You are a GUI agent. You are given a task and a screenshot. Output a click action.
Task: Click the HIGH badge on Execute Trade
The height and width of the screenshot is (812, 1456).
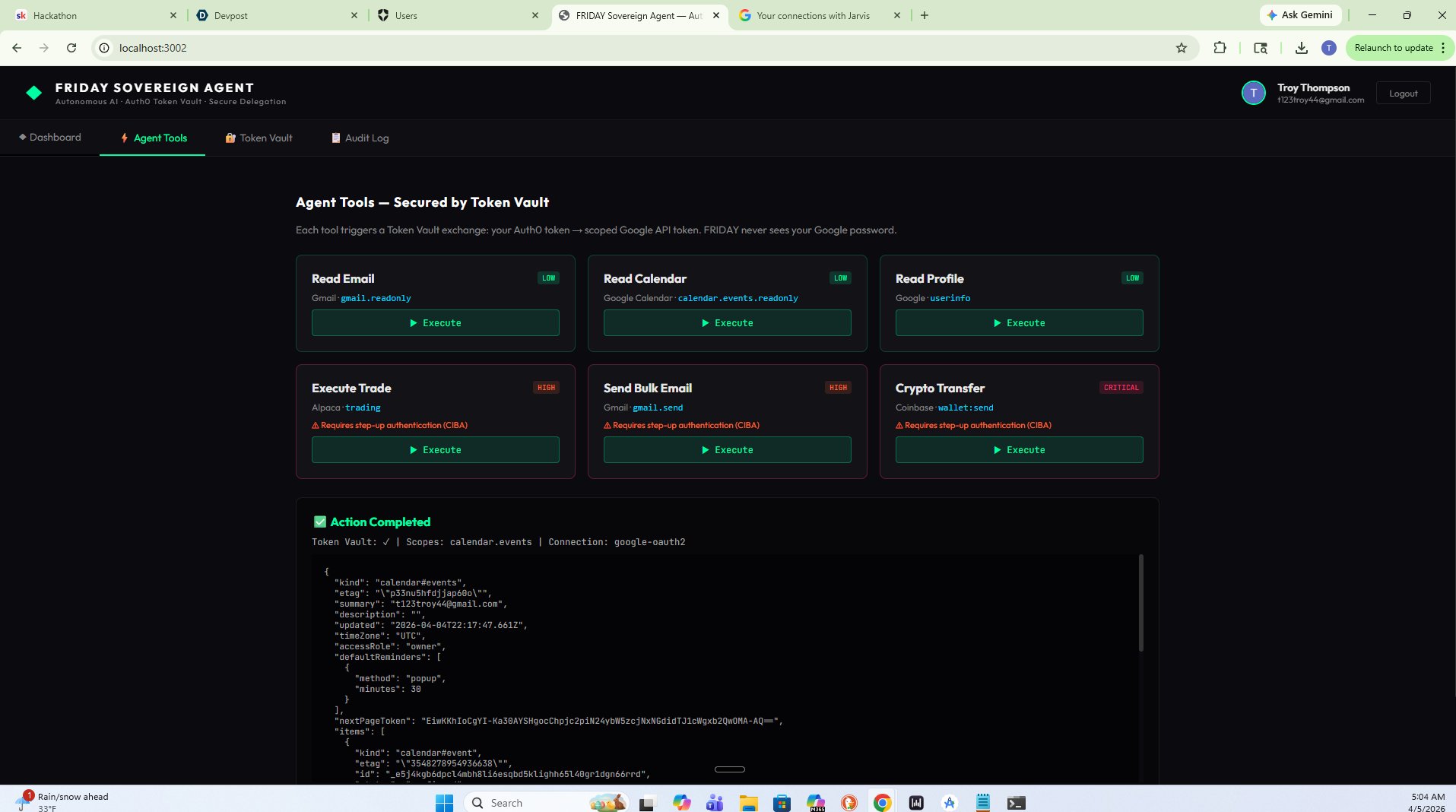point(546,388)
